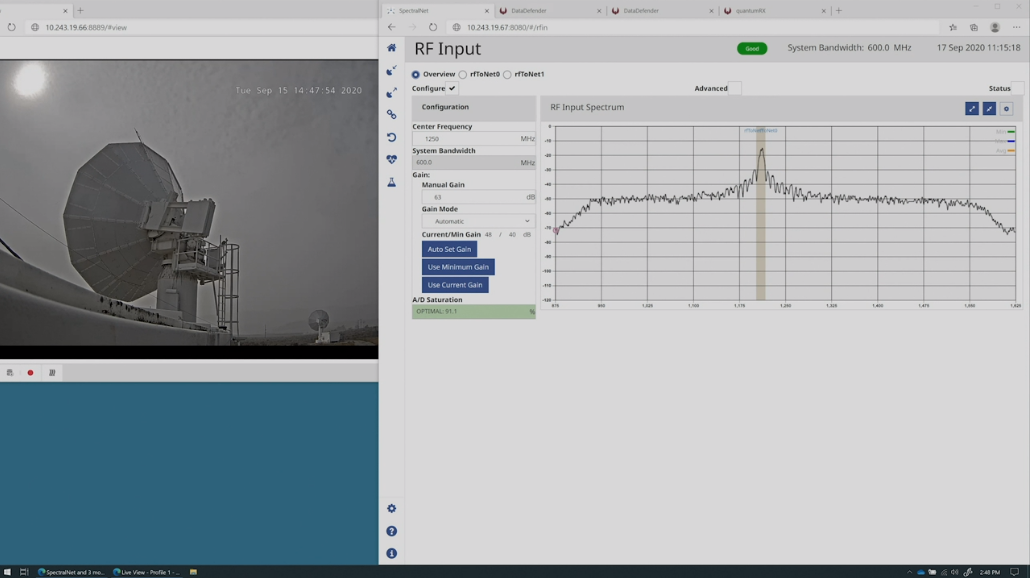Click the help question mark icon

point(391,531)
